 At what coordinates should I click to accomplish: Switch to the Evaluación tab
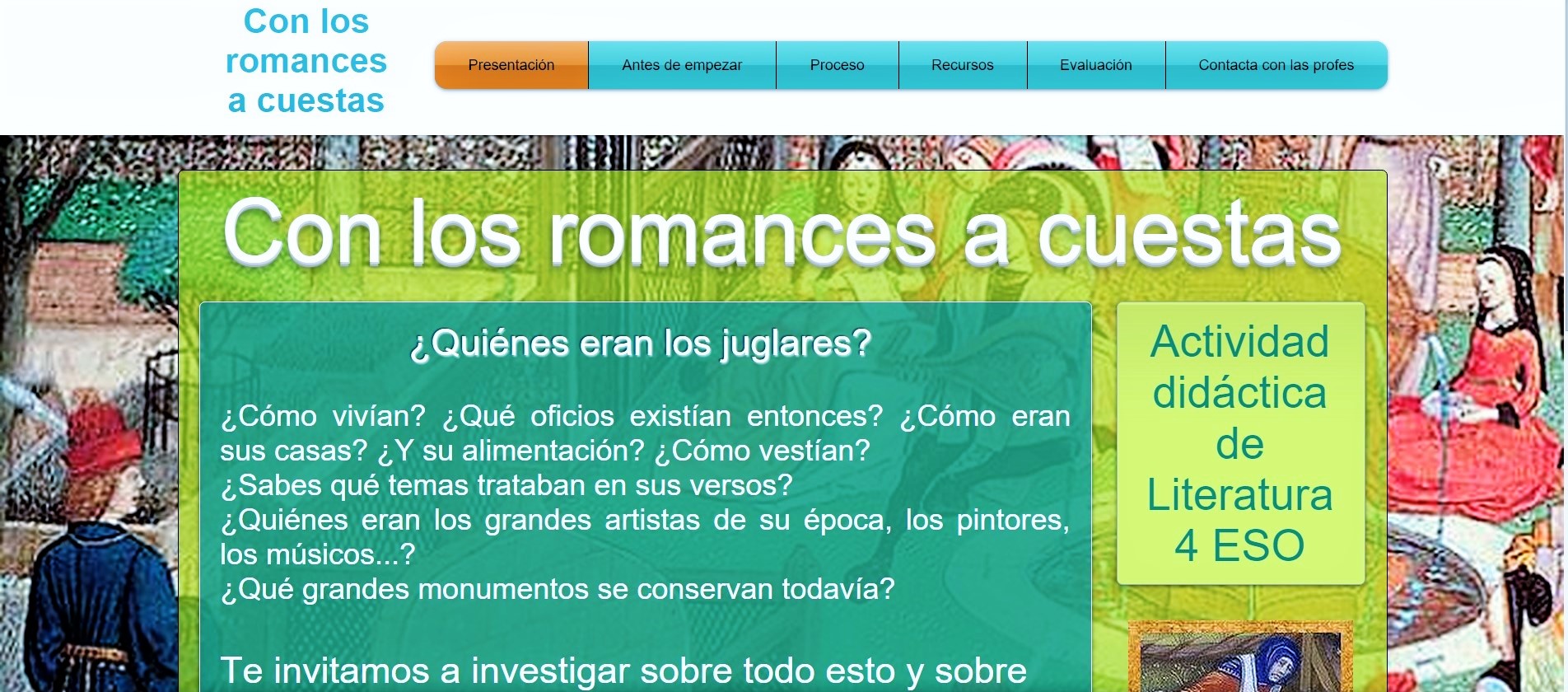pyautogui.click(x=1096, y=65)
